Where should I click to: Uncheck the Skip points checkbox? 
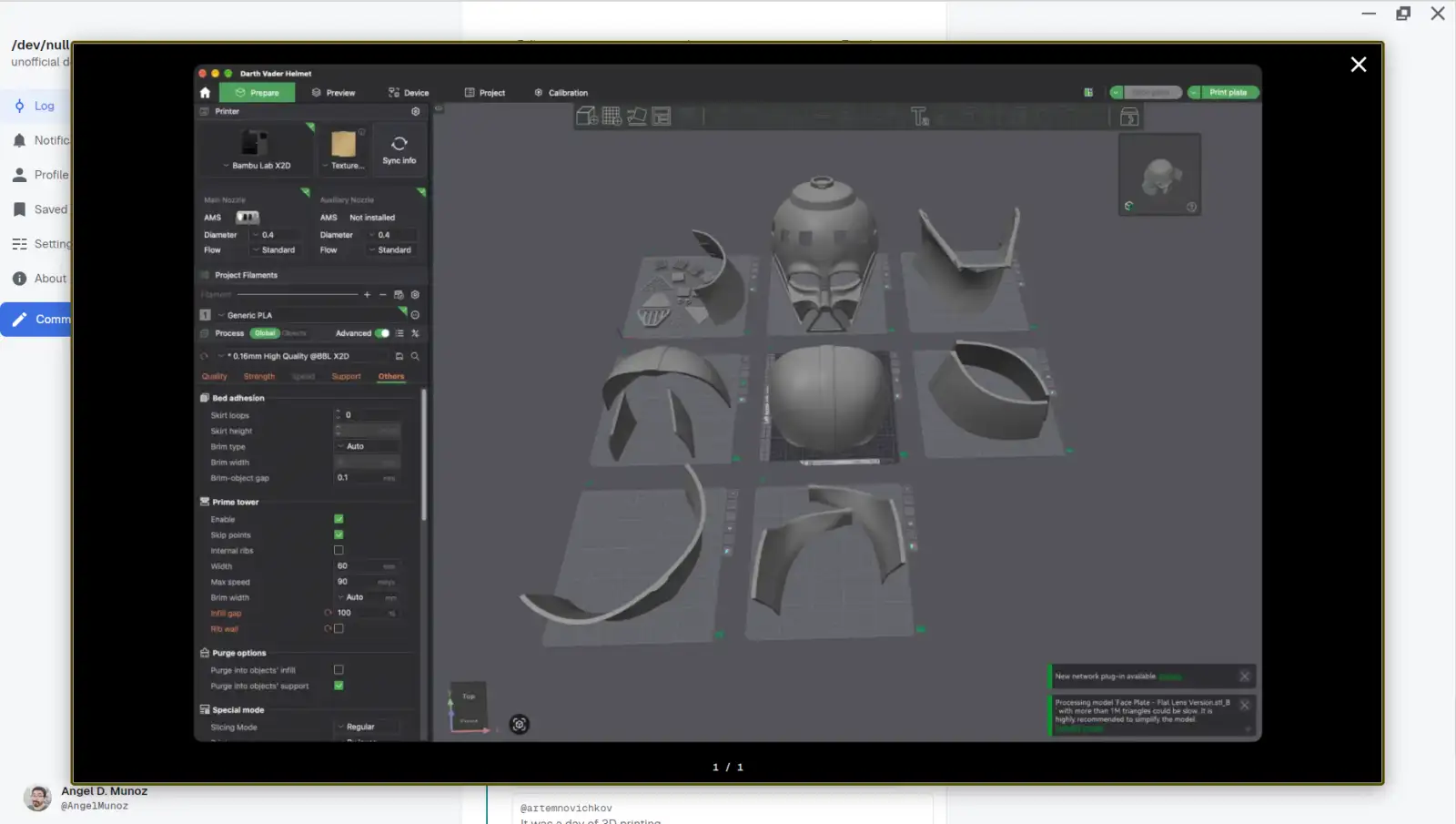[339, 534]
